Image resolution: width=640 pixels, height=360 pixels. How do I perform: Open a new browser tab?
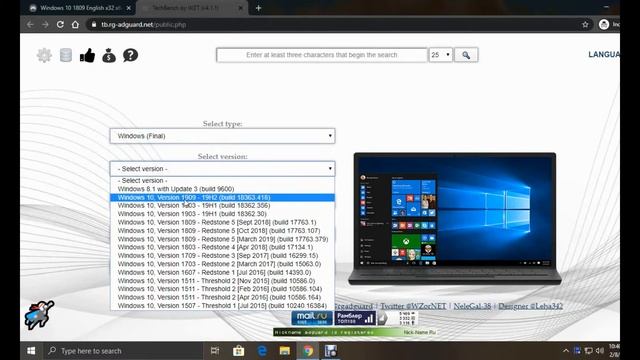(x=258, y=8)
